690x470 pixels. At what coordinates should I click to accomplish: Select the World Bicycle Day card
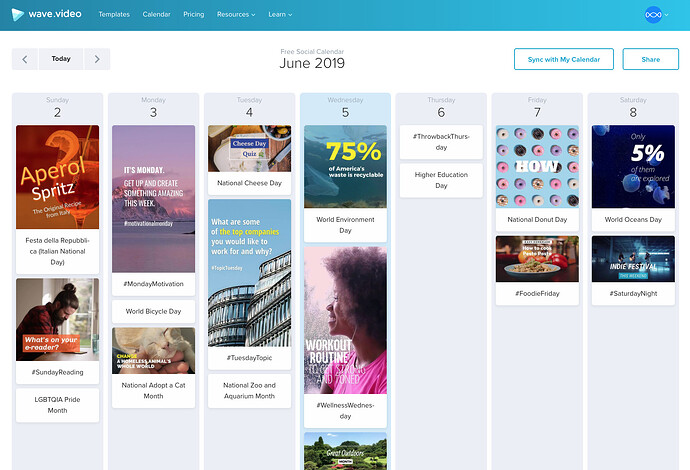point(154,312)
